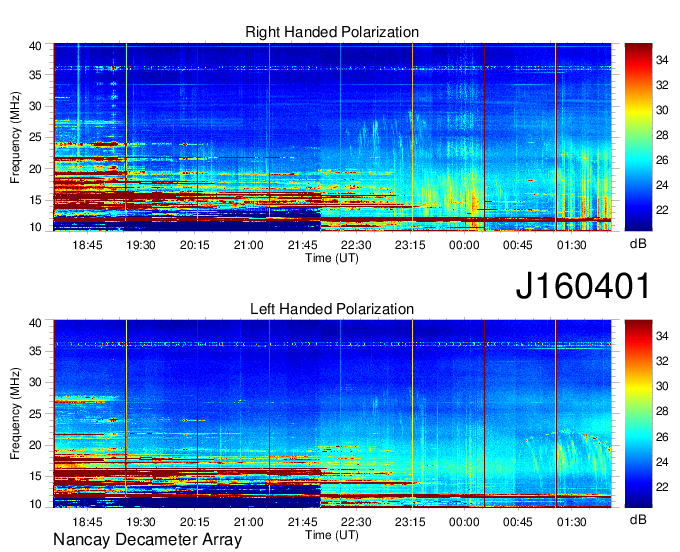
Task: Click the 30 MHz tick of right-handed plot
Action: click(35, 106)
